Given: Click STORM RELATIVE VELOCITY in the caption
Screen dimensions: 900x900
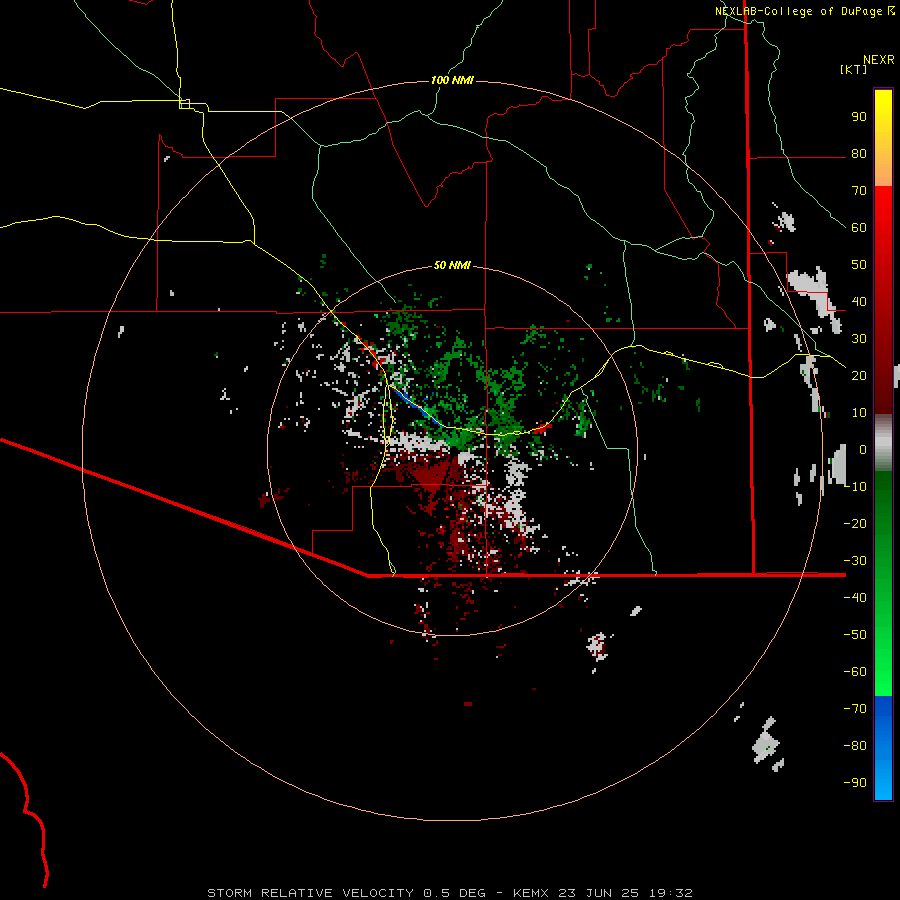Looking at the screenshot, I should coord(310,893).
